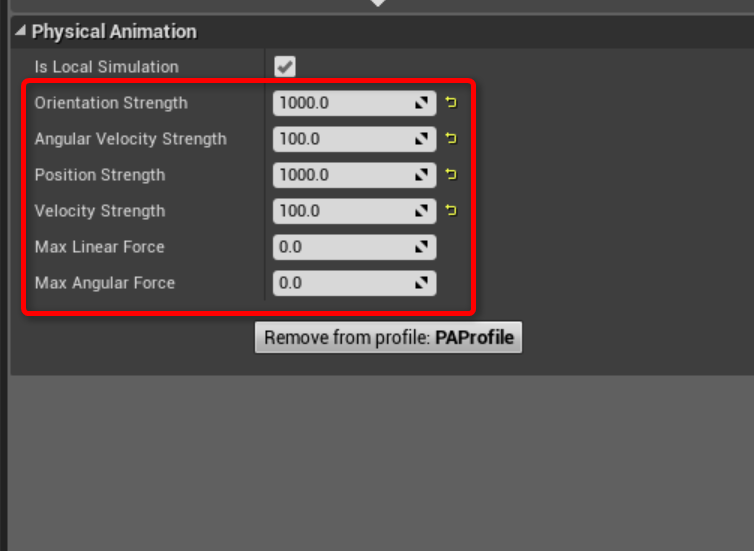Click spinner arrow in Max Linear Force field
Viewport: 754px width, 551px height.
tap(422, 247)
